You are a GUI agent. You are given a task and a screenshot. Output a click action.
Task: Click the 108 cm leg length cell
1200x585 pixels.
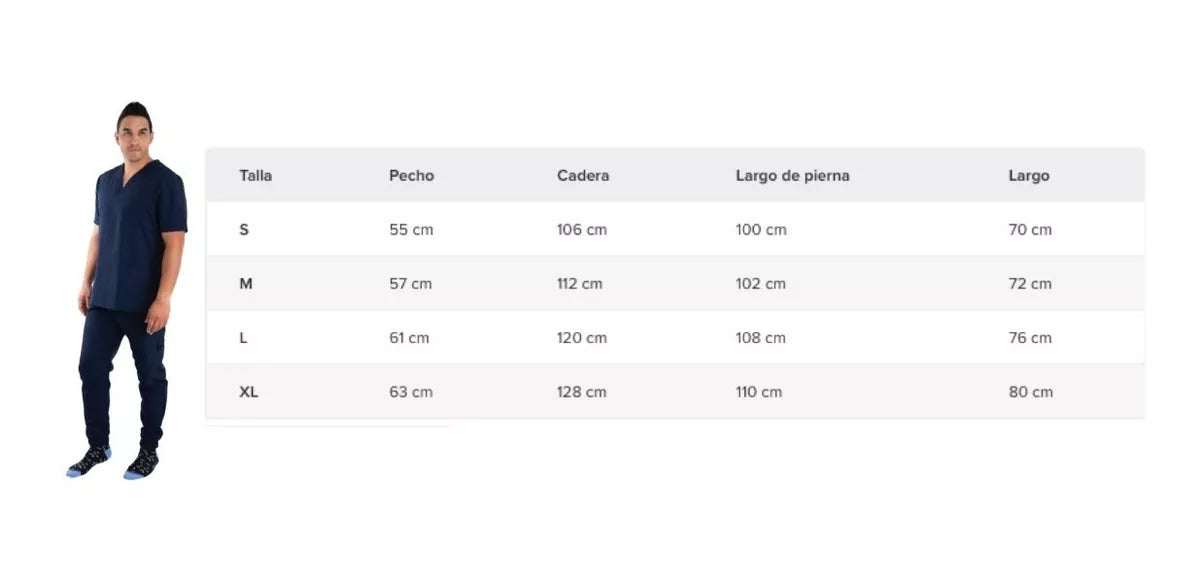click(x=760, y=338)
